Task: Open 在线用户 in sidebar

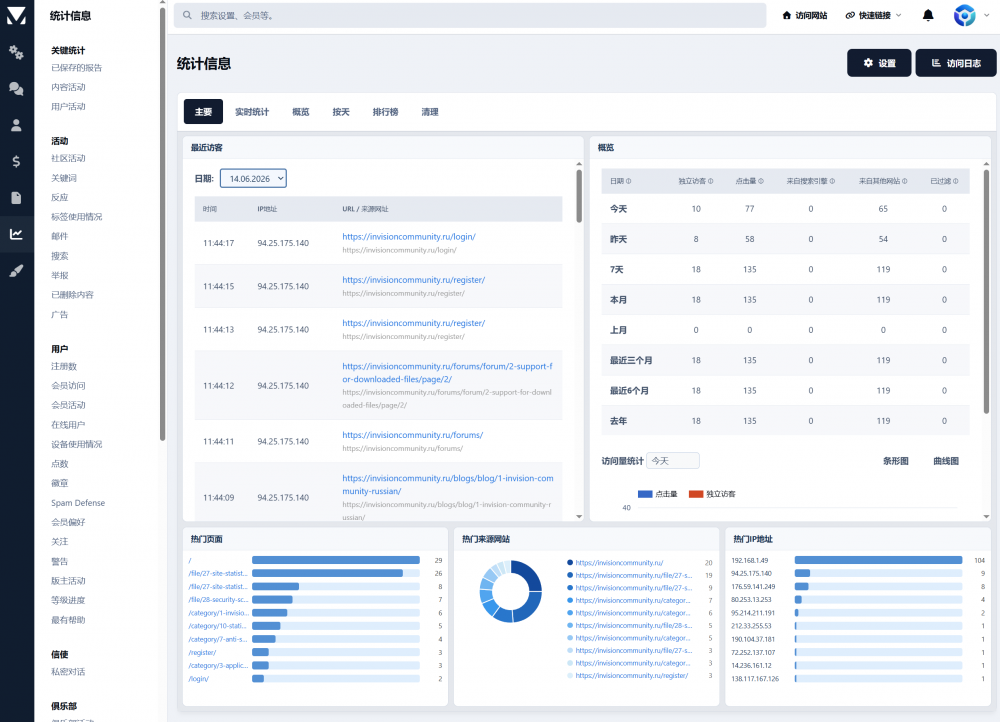Action: click(68, 425)
